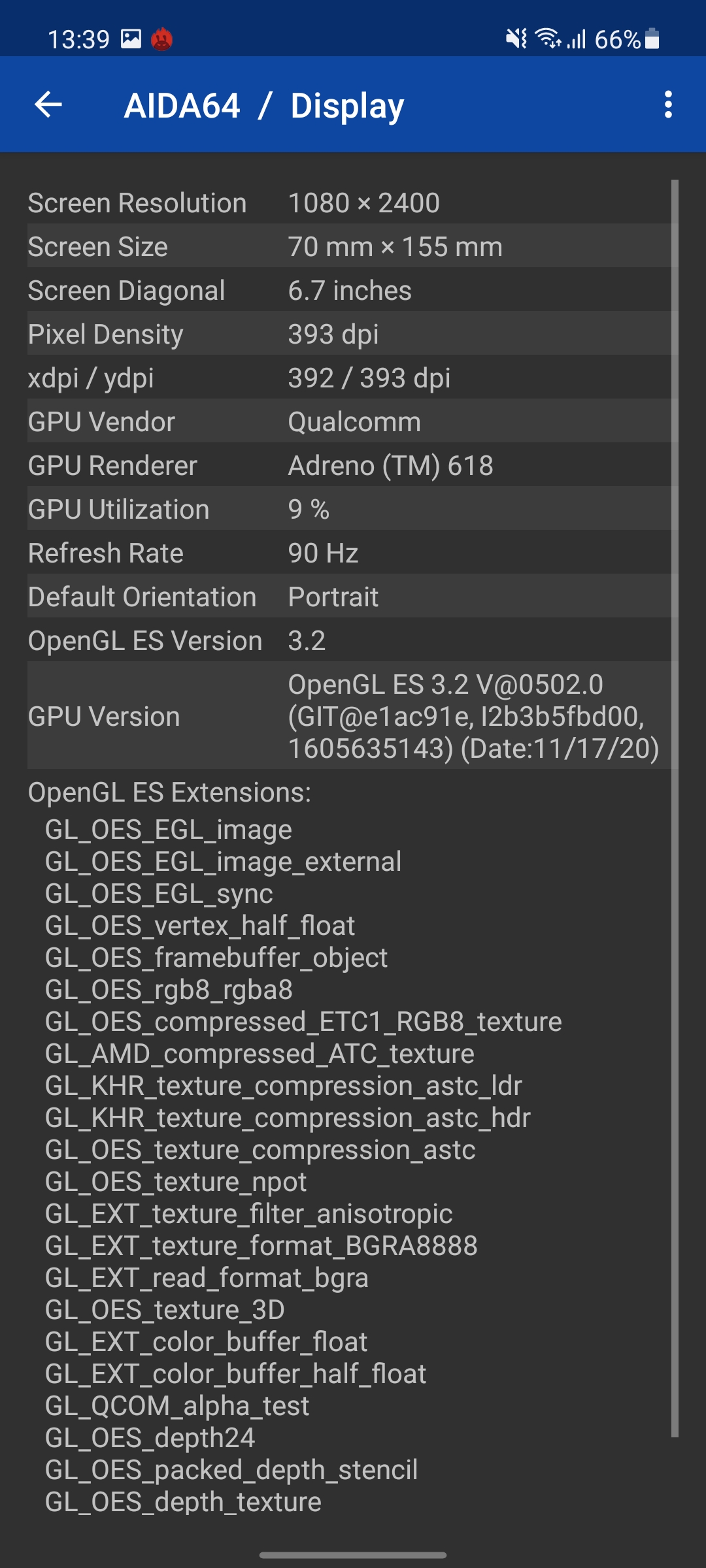Select the Screen Resolution row
706x1568 pixels.
[349, 203]
